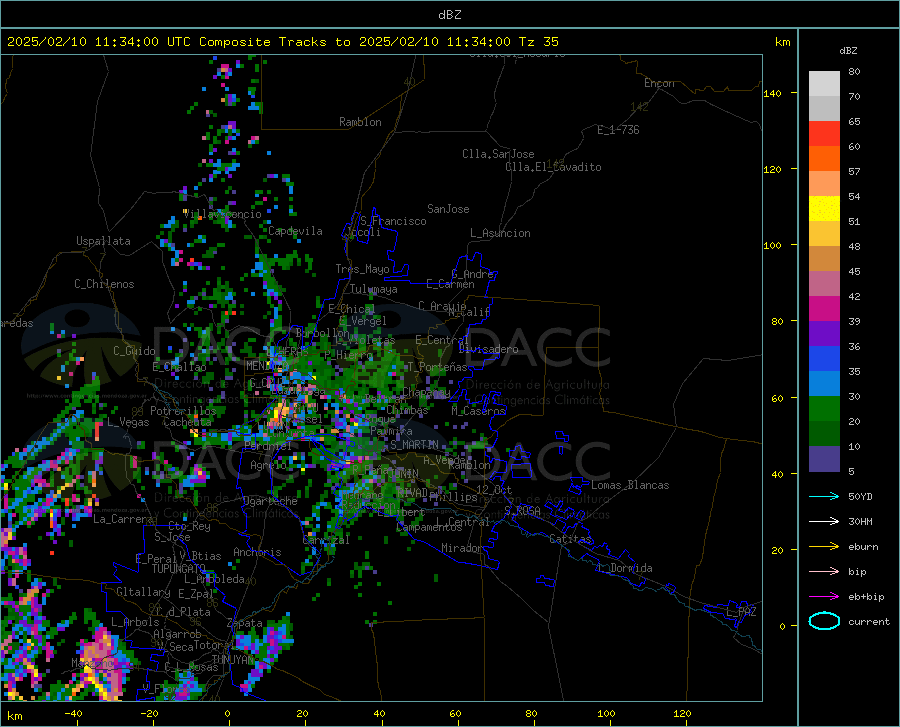Click the C_Guido map label
The height and width of the screenshot is (727, 900).
pos(134,351)
